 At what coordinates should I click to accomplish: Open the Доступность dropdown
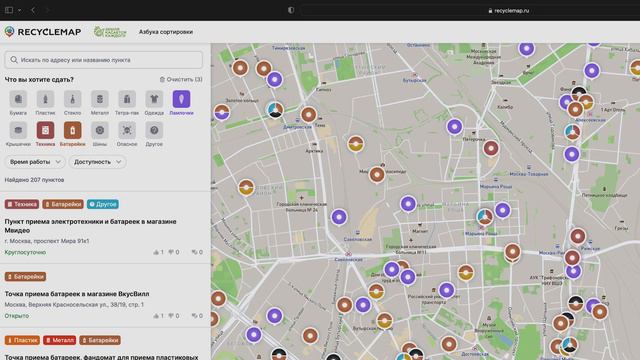click(97, 162)
